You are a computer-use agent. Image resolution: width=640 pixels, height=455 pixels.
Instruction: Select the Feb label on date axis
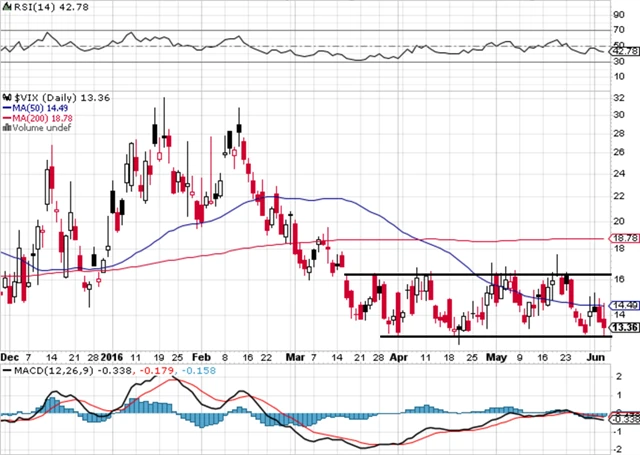pos(202,355)
